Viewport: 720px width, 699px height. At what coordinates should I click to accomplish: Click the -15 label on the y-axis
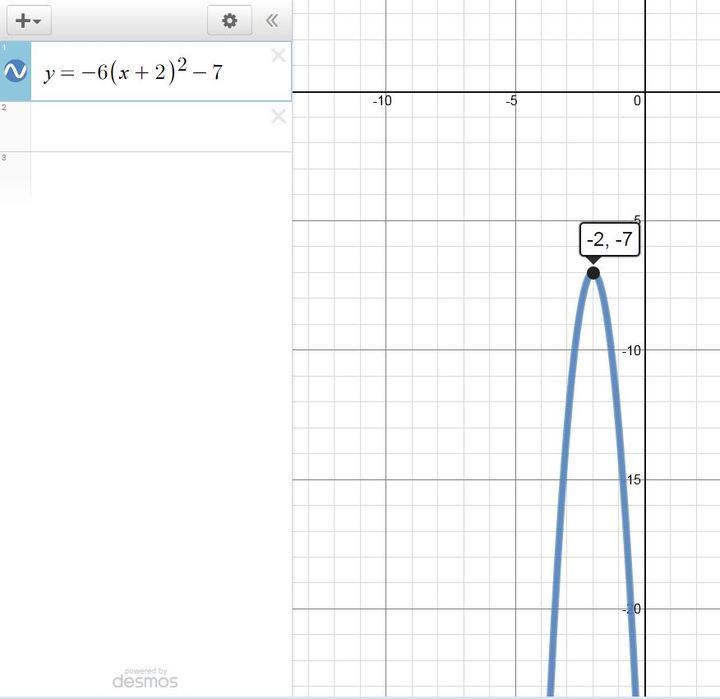pyautogui.click(x=633, y=480)
